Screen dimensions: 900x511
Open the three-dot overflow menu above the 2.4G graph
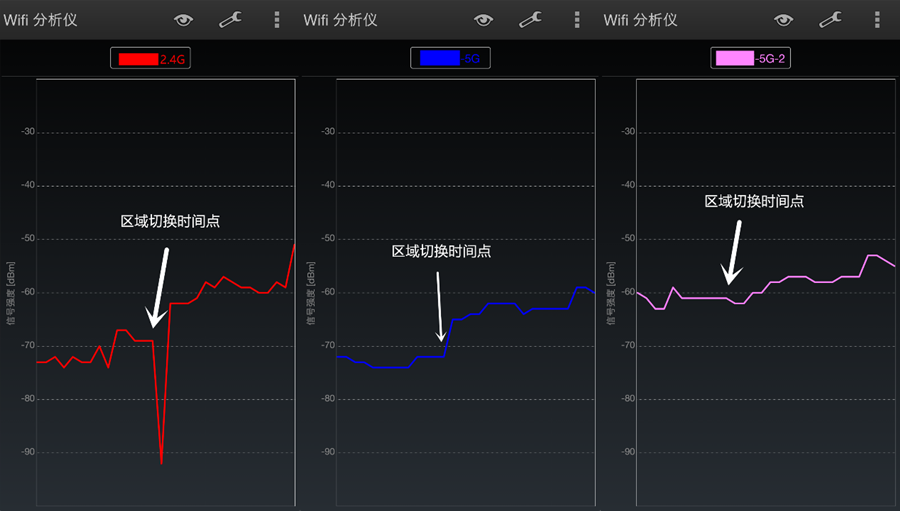[x=277, y=20]
